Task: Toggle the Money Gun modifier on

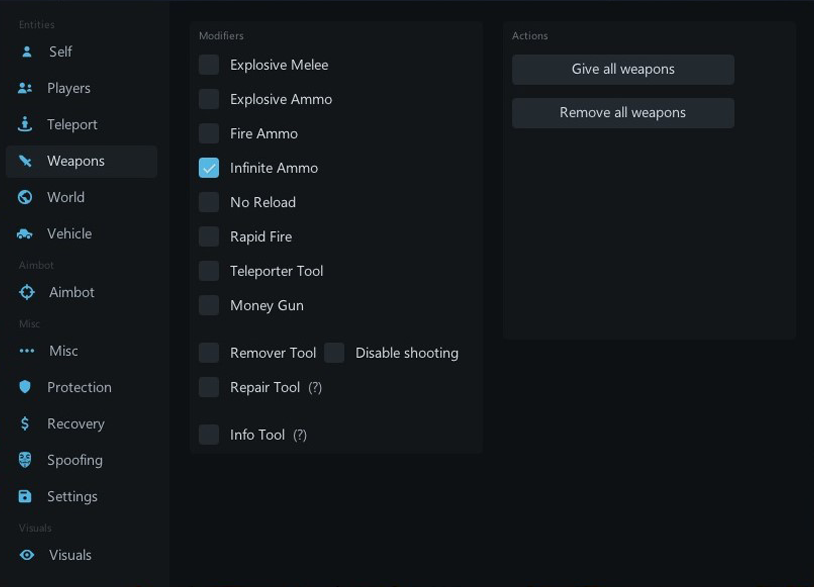Action: point(208,305)
